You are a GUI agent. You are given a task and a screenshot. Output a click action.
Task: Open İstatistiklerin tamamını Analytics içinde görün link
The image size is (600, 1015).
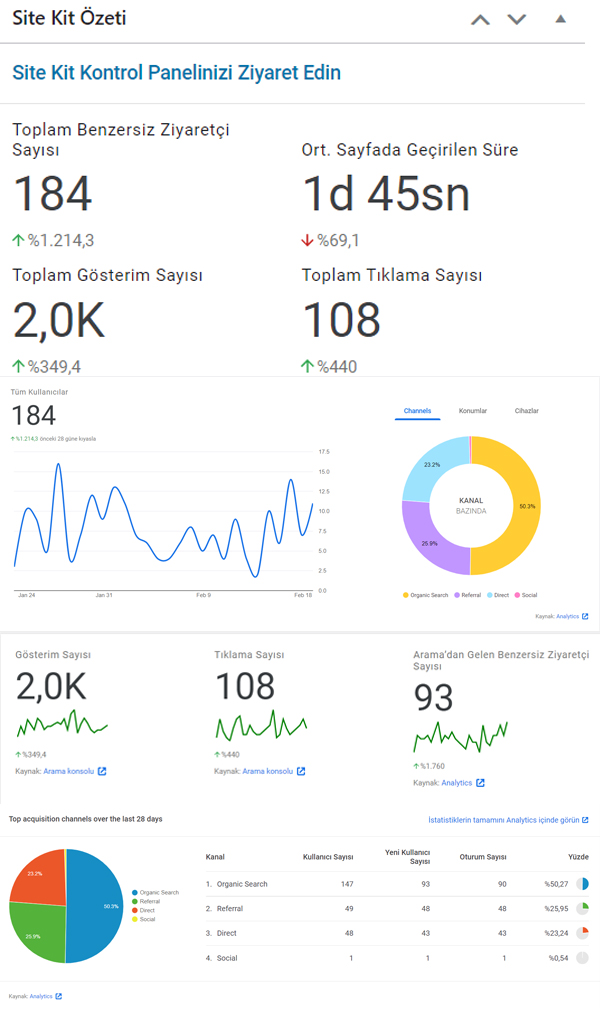click(x=504, y=820)
